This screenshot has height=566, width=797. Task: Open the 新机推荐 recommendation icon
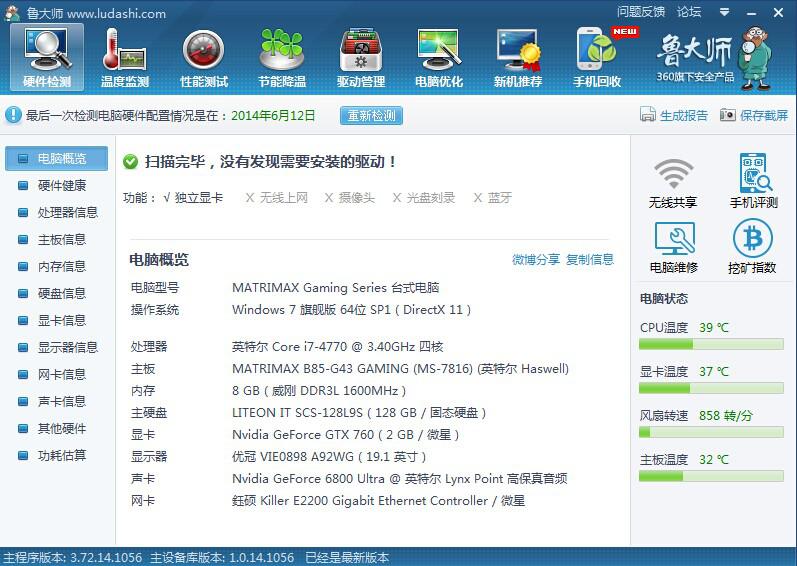tap(518, 57)
